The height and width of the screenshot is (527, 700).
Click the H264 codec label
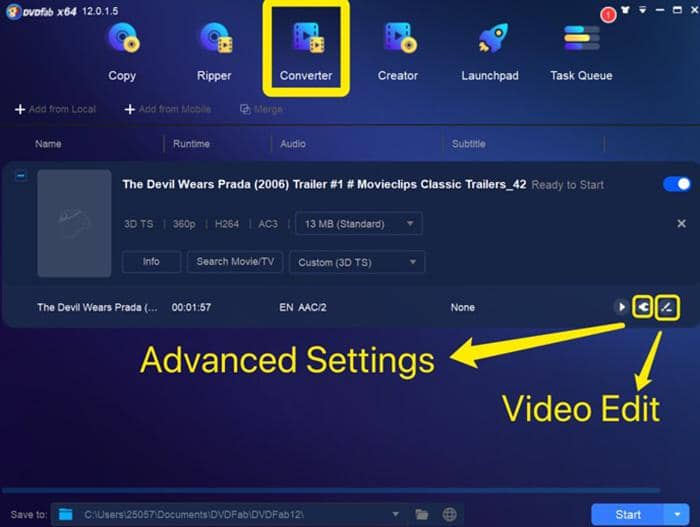point(227,224)
